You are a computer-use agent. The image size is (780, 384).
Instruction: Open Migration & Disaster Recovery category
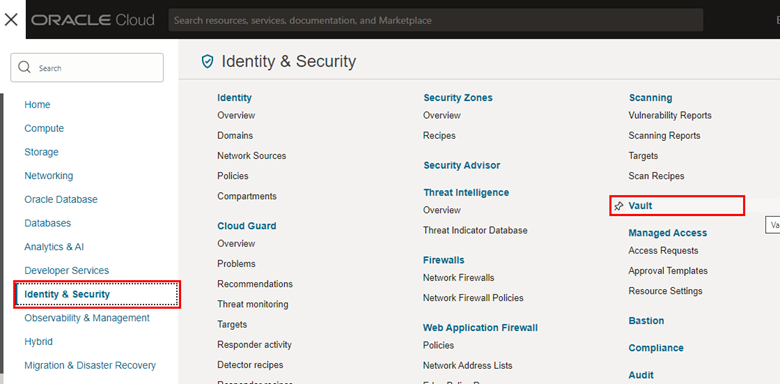(x=90, y=366)
